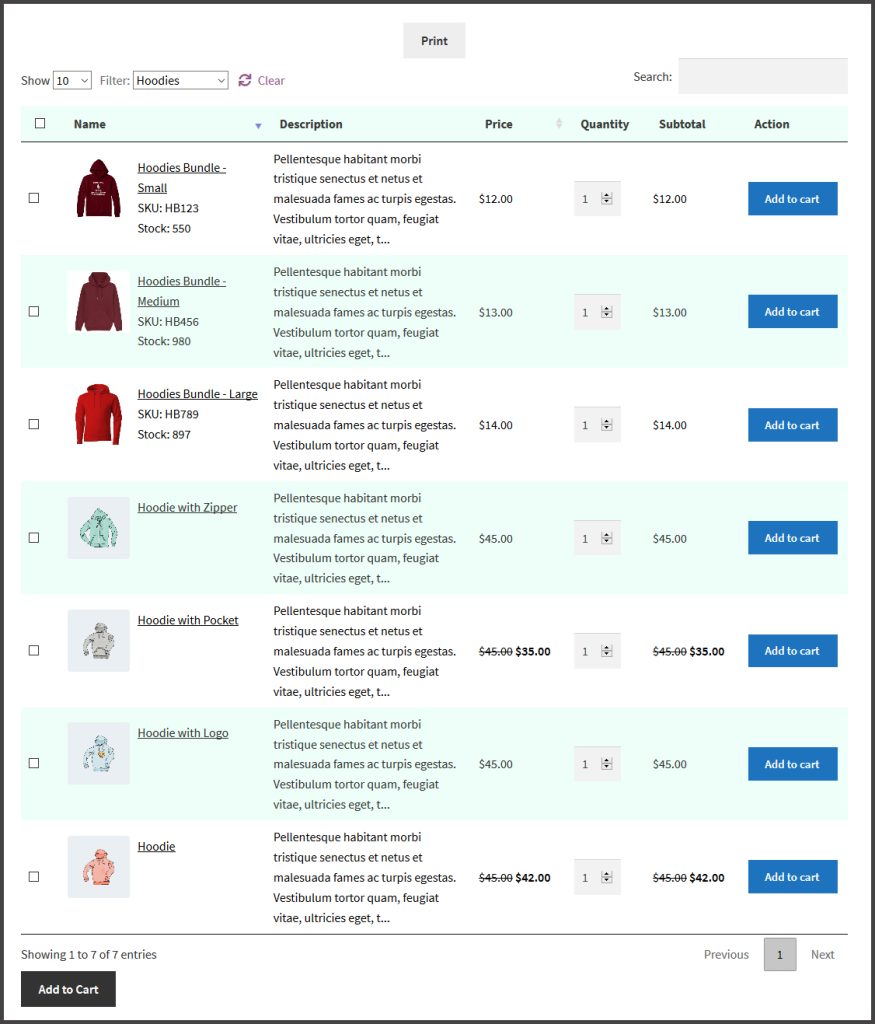This screenshot has height=1024, width=875.
Task: Toggle the select-all checkbox in the table header
Action: coord(40,124)
